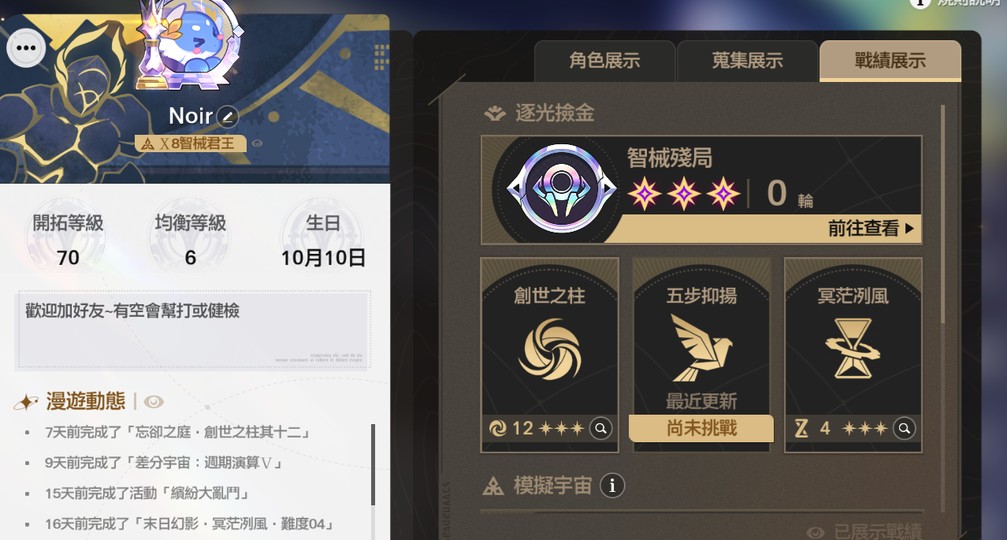Expand 前往查看 arrow on 智械殘局 banner
1007x540 pixels.
click(909, 228)
